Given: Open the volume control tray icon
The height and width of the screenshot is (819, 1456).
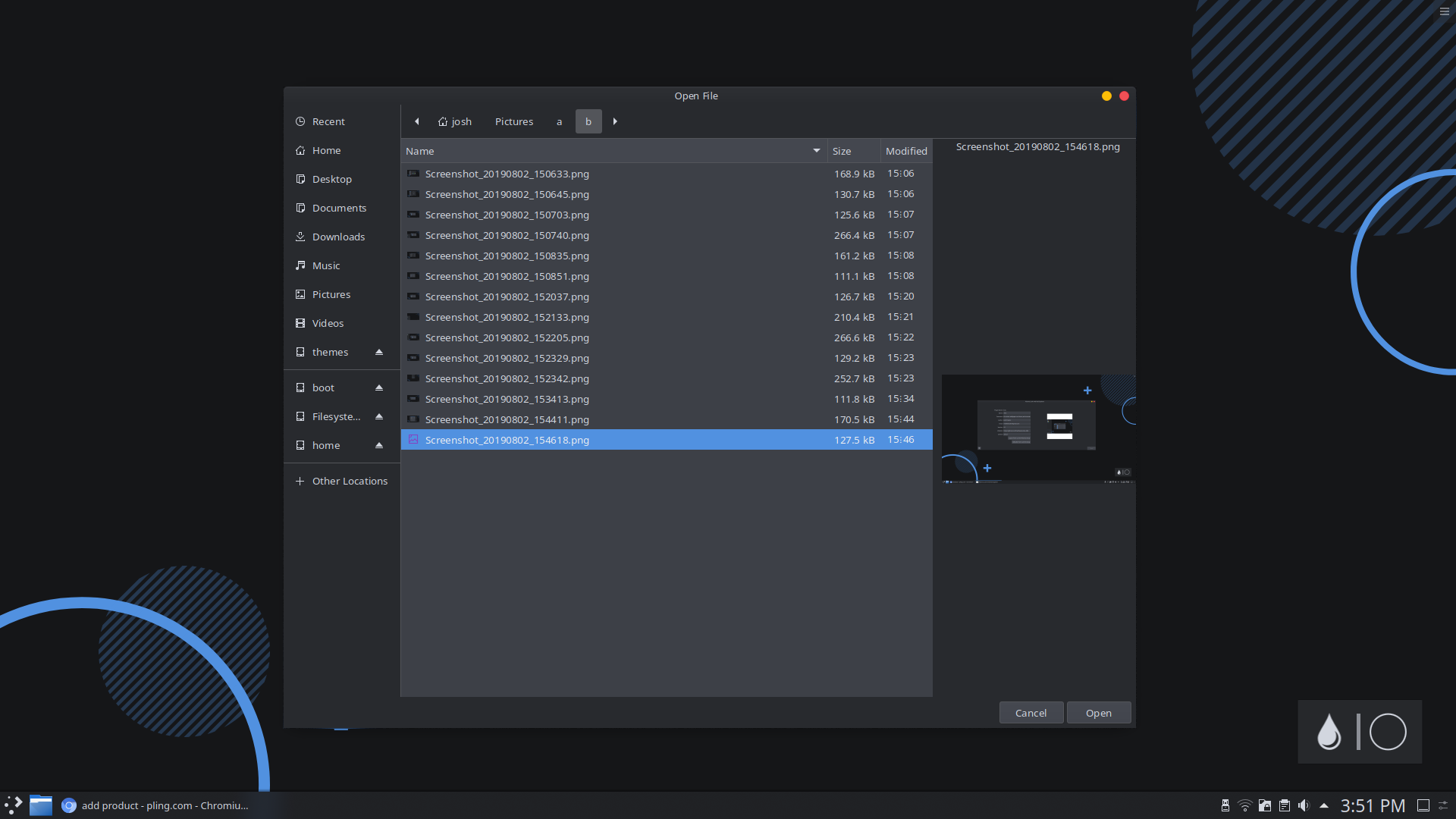Looking at the screenshot, I should coord(1304,805).
